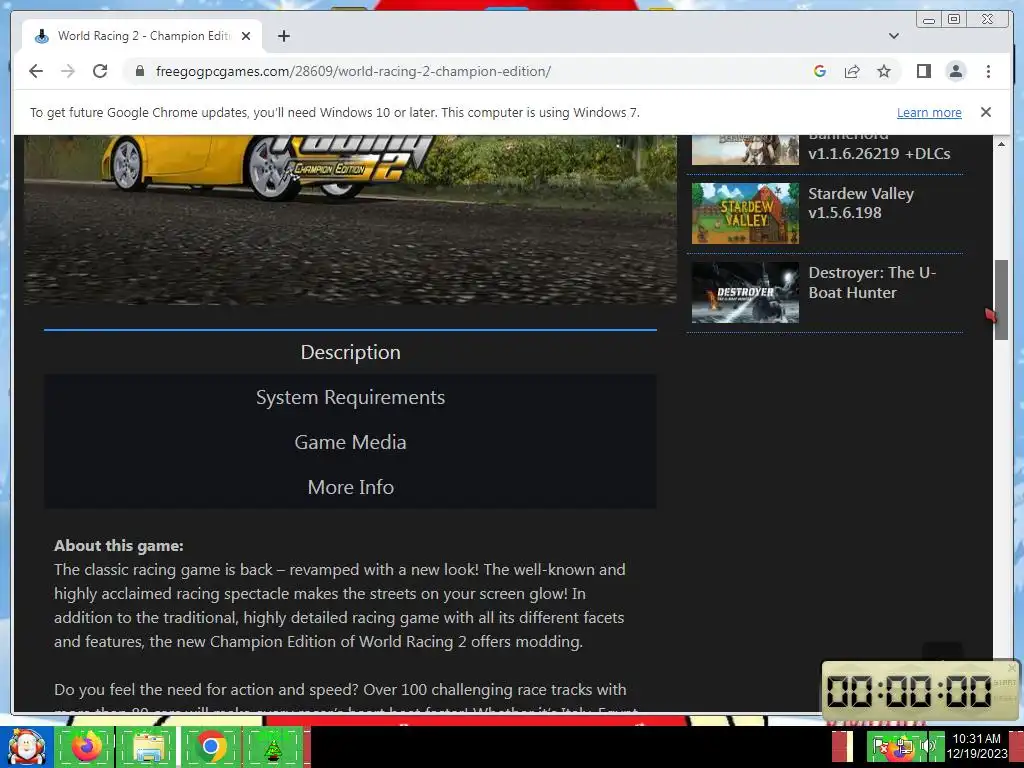Viewport: 1024px width, 768px height.
Task: Click the vertical scrollbar thumb
Action: [x=1001, y=300]
